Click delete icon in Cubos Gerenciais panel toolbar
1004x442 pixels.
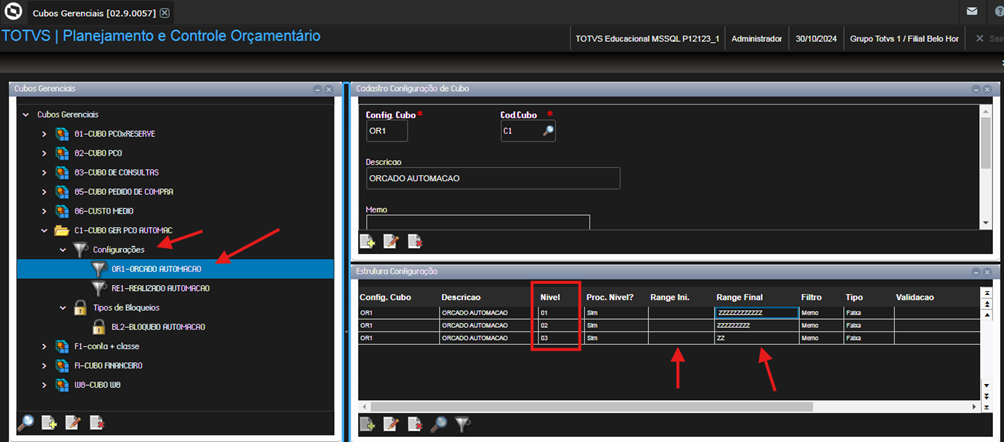pyautogui.click(x=97, y=422)
